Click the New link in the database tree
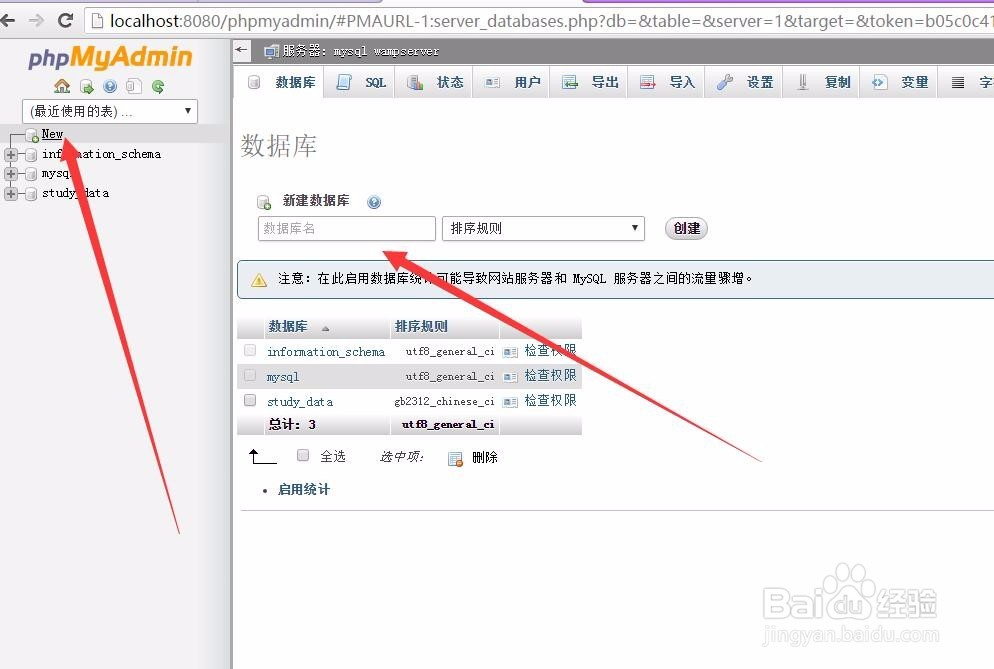The height and width of the screenshot is (669, 994). [x=52, y=134]
